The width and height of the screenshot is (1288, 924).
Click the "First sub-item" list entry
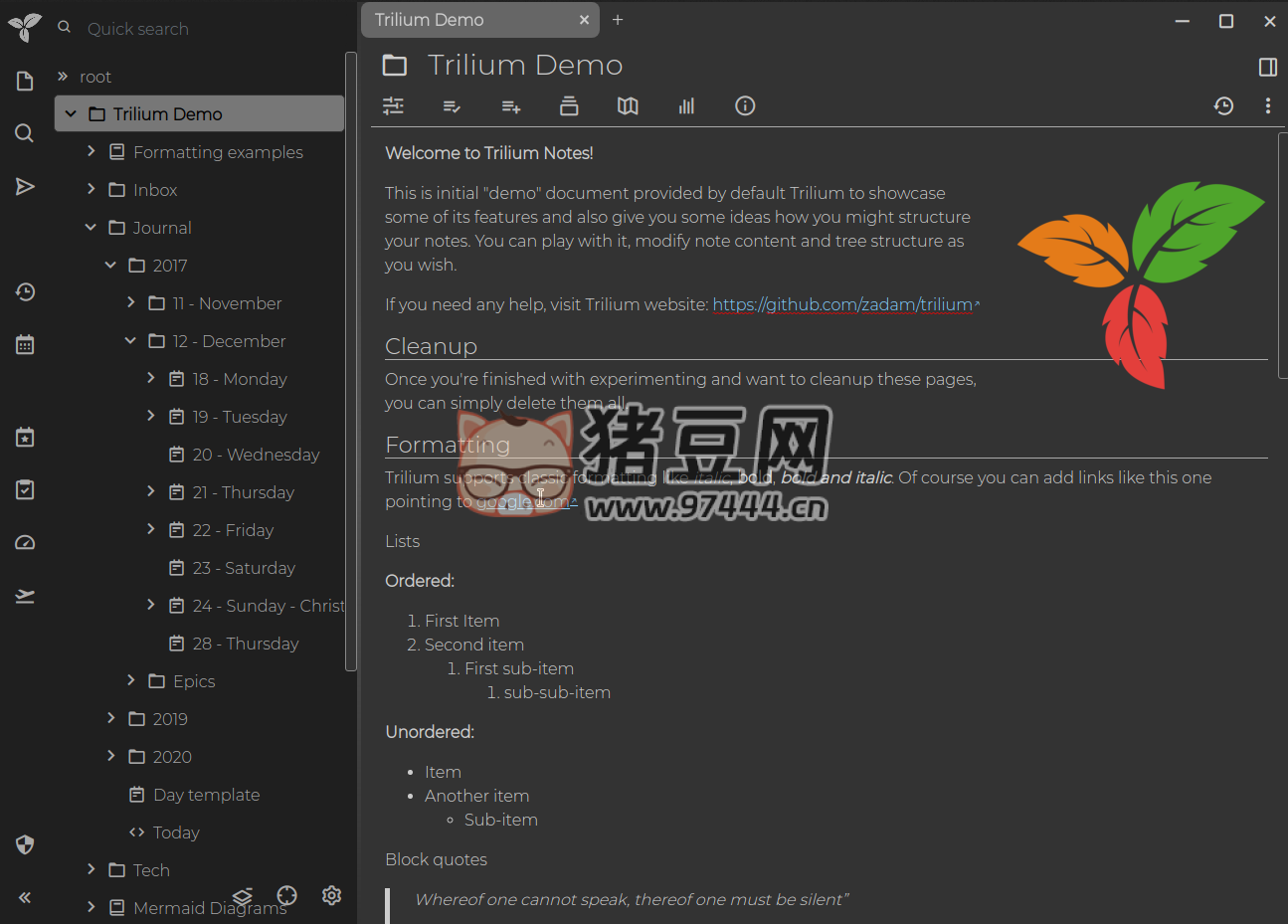tap(519, 668)
